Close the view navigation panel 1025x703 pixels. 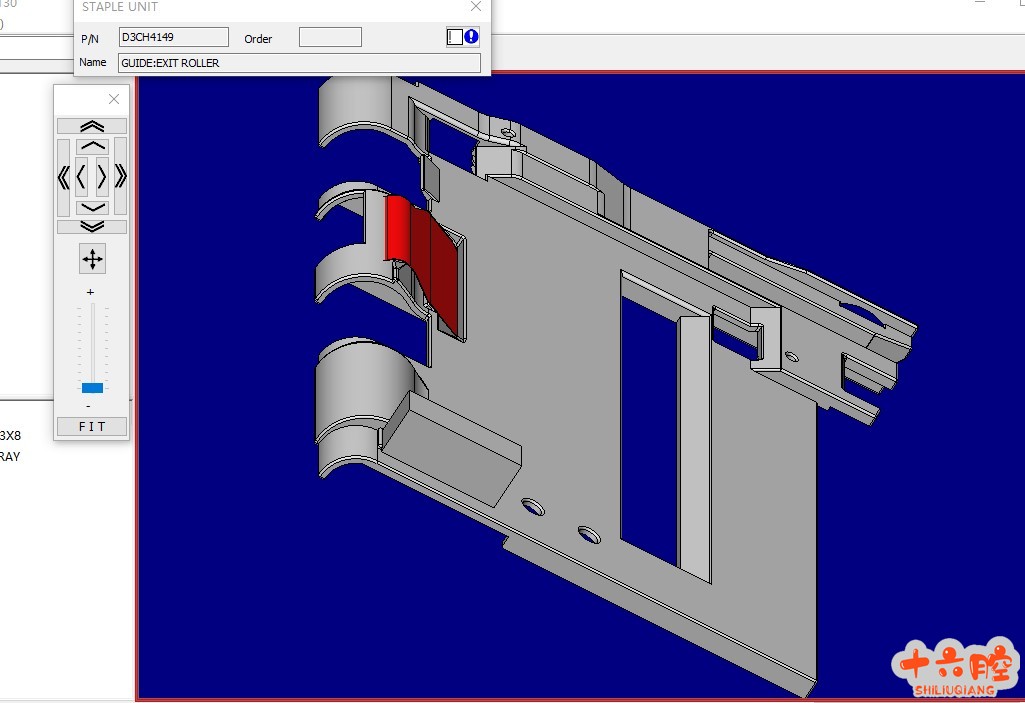click(114, 99)
